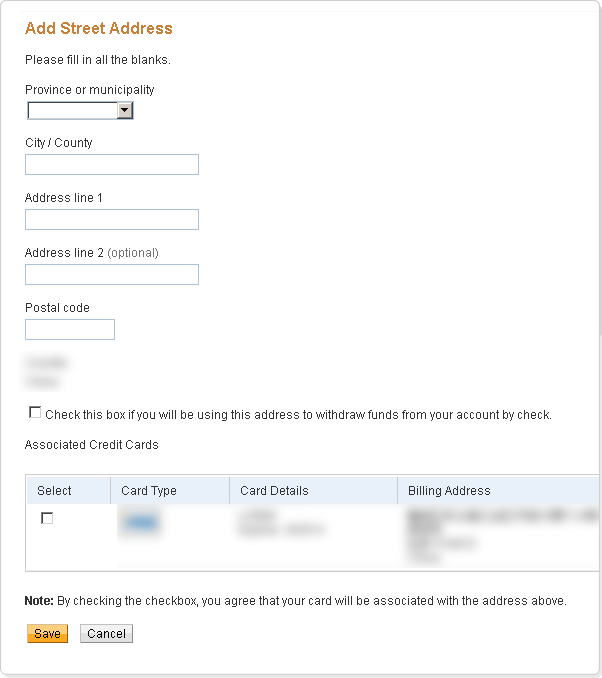Viewport: 602px width, 678px height.
Task: Click the Province or municipality label
Action: click(x=90, y=90)
